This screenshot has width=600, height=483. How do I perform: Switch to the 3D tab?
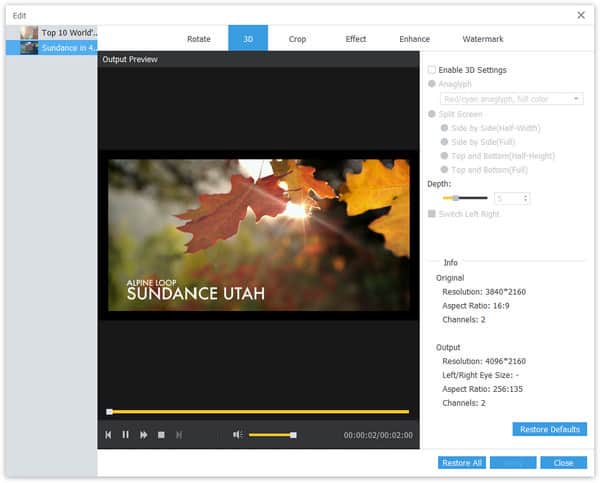tap(248, 38)
